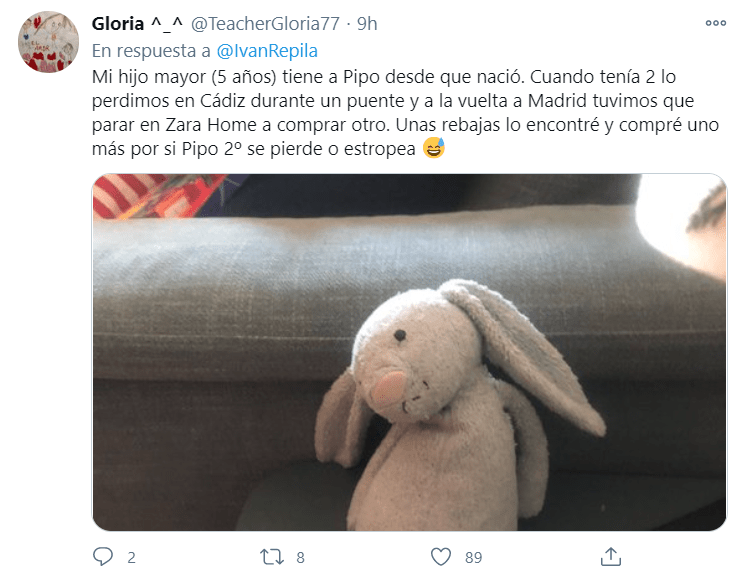Retweet this post using the arrows icon
Screen dimensions: 744x580
click(271, 557)
